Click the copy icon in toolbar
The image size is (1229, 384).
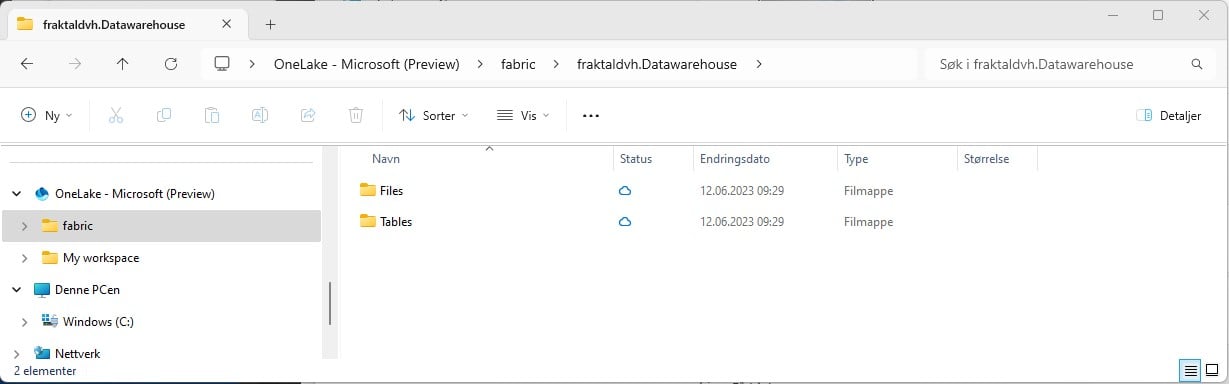click(x=164, y=115)
